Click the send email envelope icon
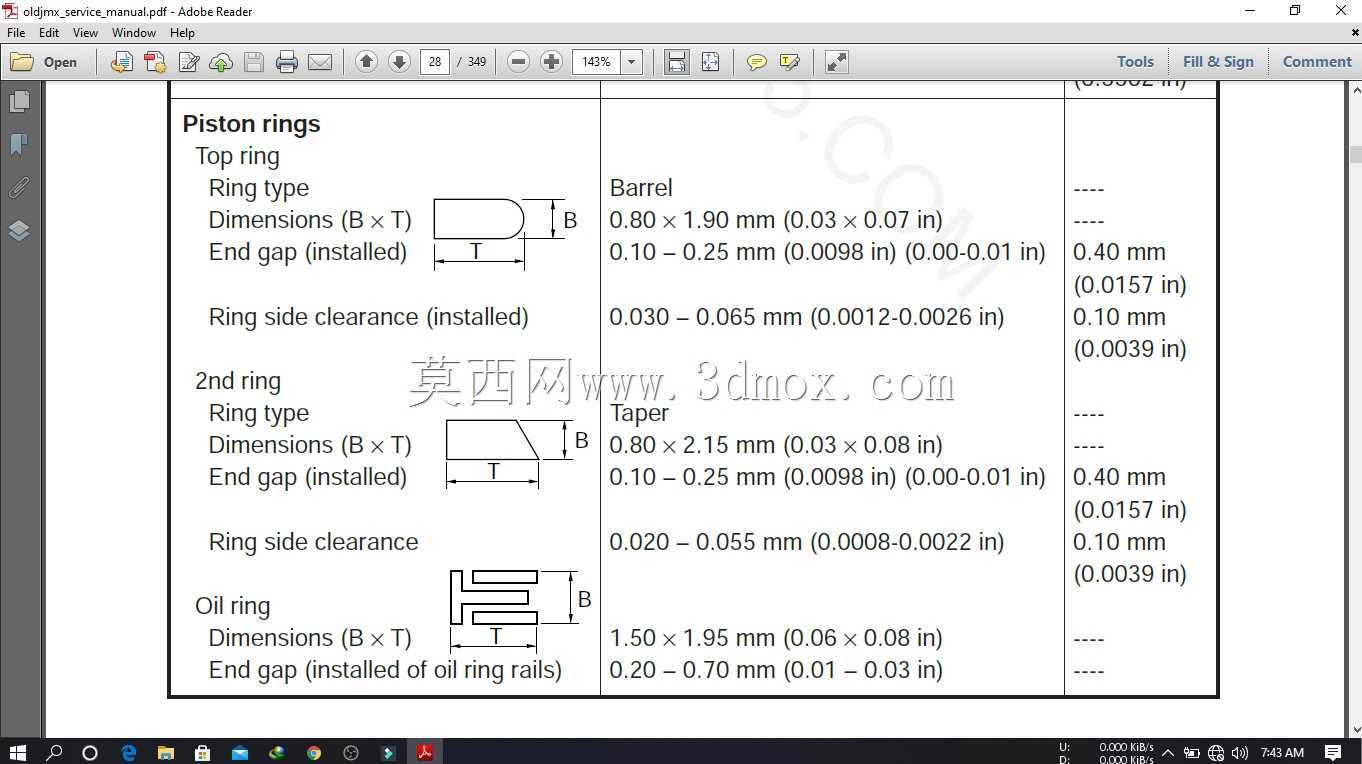This screenshot has height=764, width=1362. [320, 62]
